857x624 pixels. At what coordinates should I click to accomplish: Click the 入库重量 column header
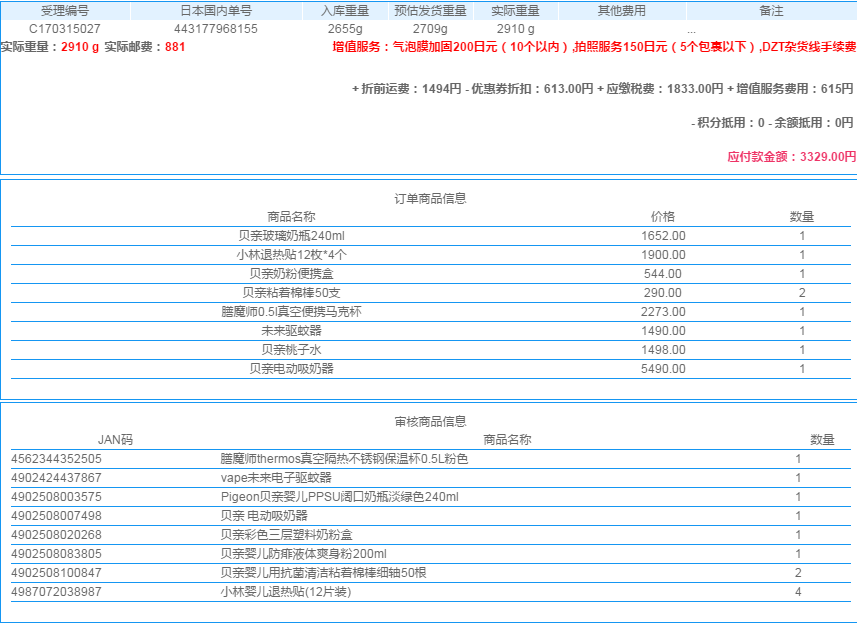click(345, 10)
